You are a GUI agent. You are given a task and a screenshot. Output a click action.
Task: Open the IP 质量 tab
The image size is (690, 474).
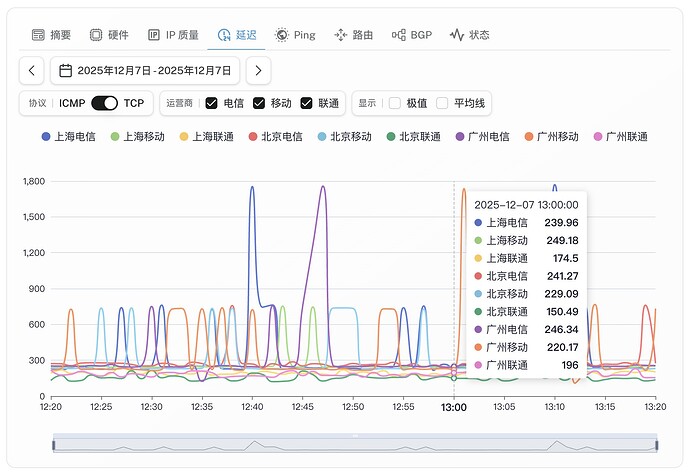tap(173, 35)
